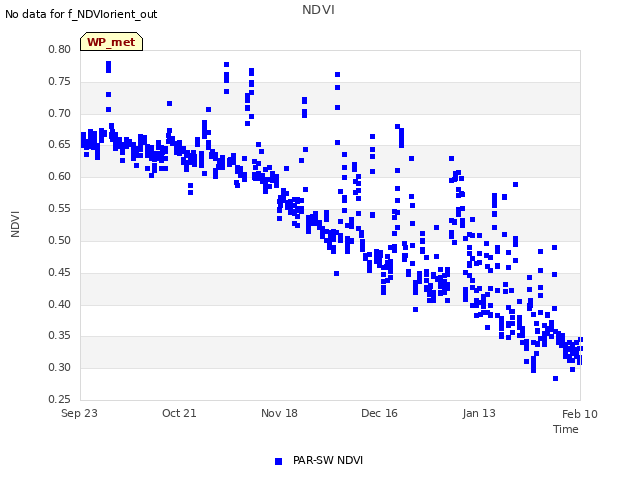This screenshot has width=640, height=480.
Task: Select the PAR-SW NDVI legend text
Action: coord(328,460)
